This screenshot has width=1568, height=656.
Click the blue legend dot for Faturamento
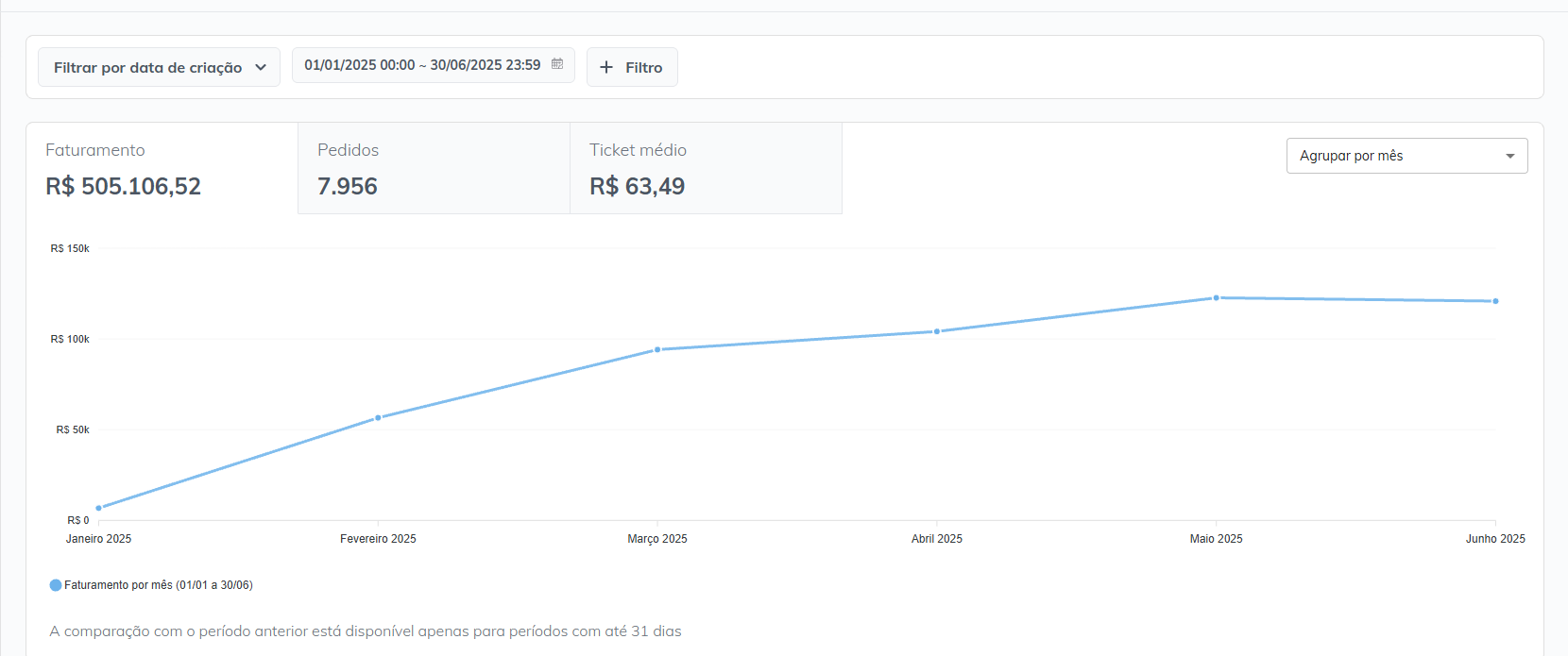(56, 585)
